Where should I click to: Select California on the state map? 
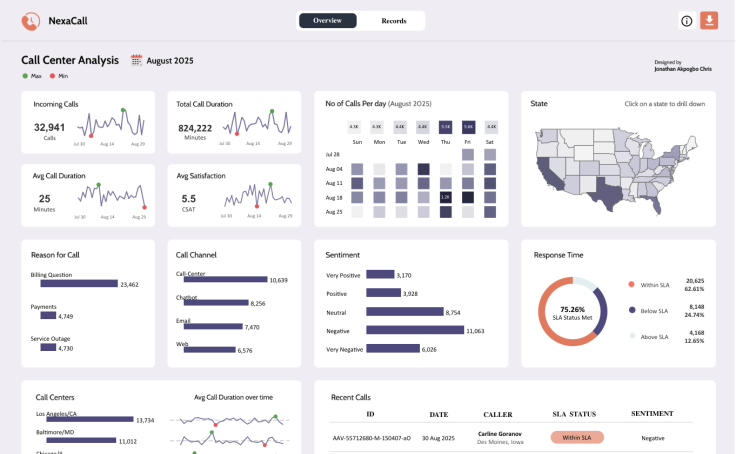tap(545, 175)
